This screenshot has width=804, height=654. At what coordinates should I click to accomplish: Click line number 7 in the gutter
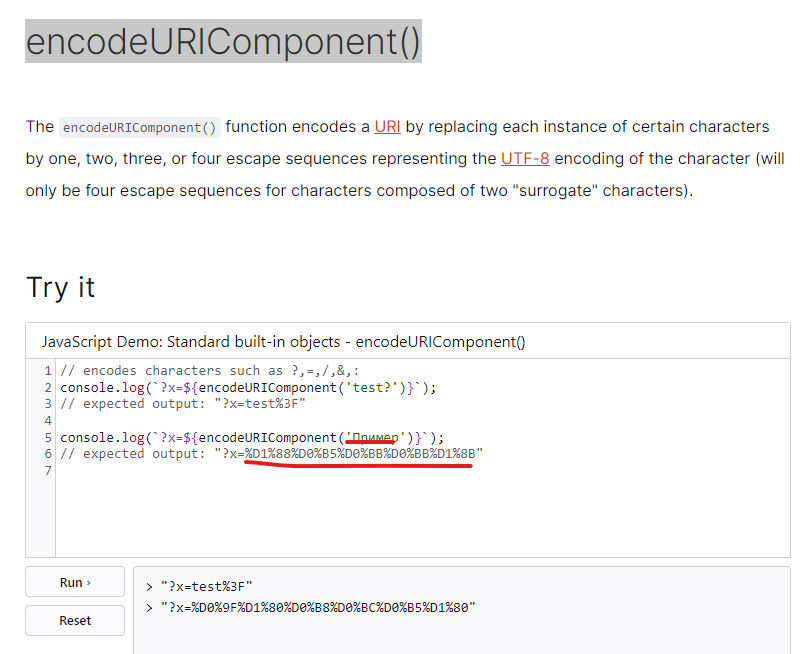coord(48,470)
